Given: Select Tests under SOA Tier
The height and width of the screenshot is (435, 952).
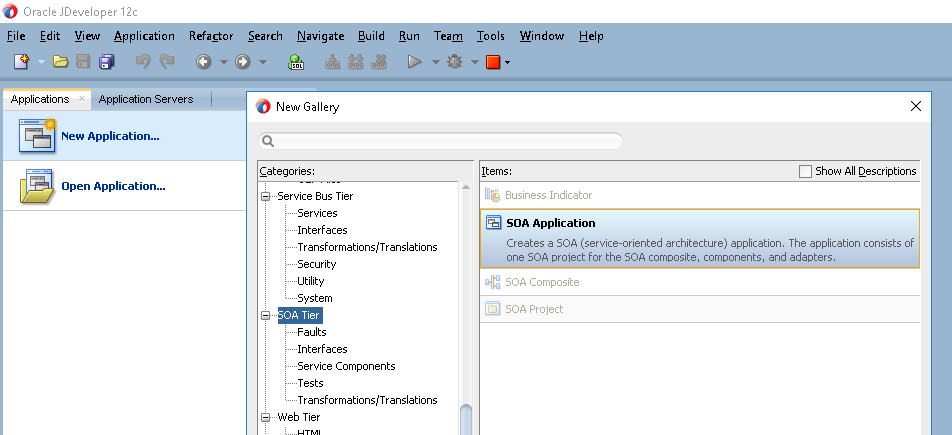Looking at the screenshot, I should coord(310,383).
